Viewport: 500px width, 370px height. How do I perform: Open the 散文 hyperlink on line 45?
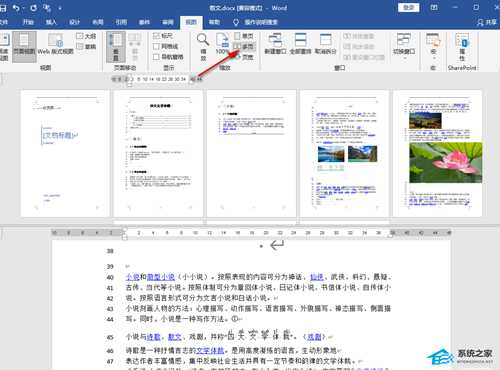pos(175,337)
